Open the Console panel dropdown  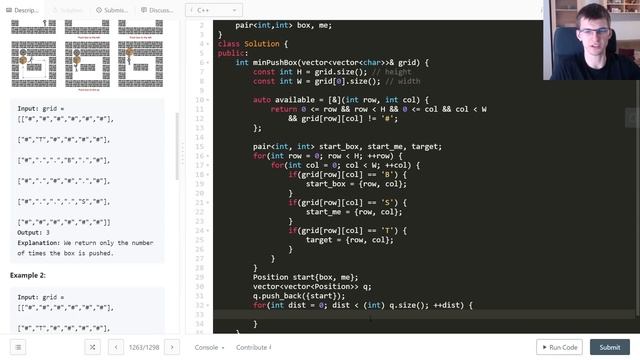[209, 347]
